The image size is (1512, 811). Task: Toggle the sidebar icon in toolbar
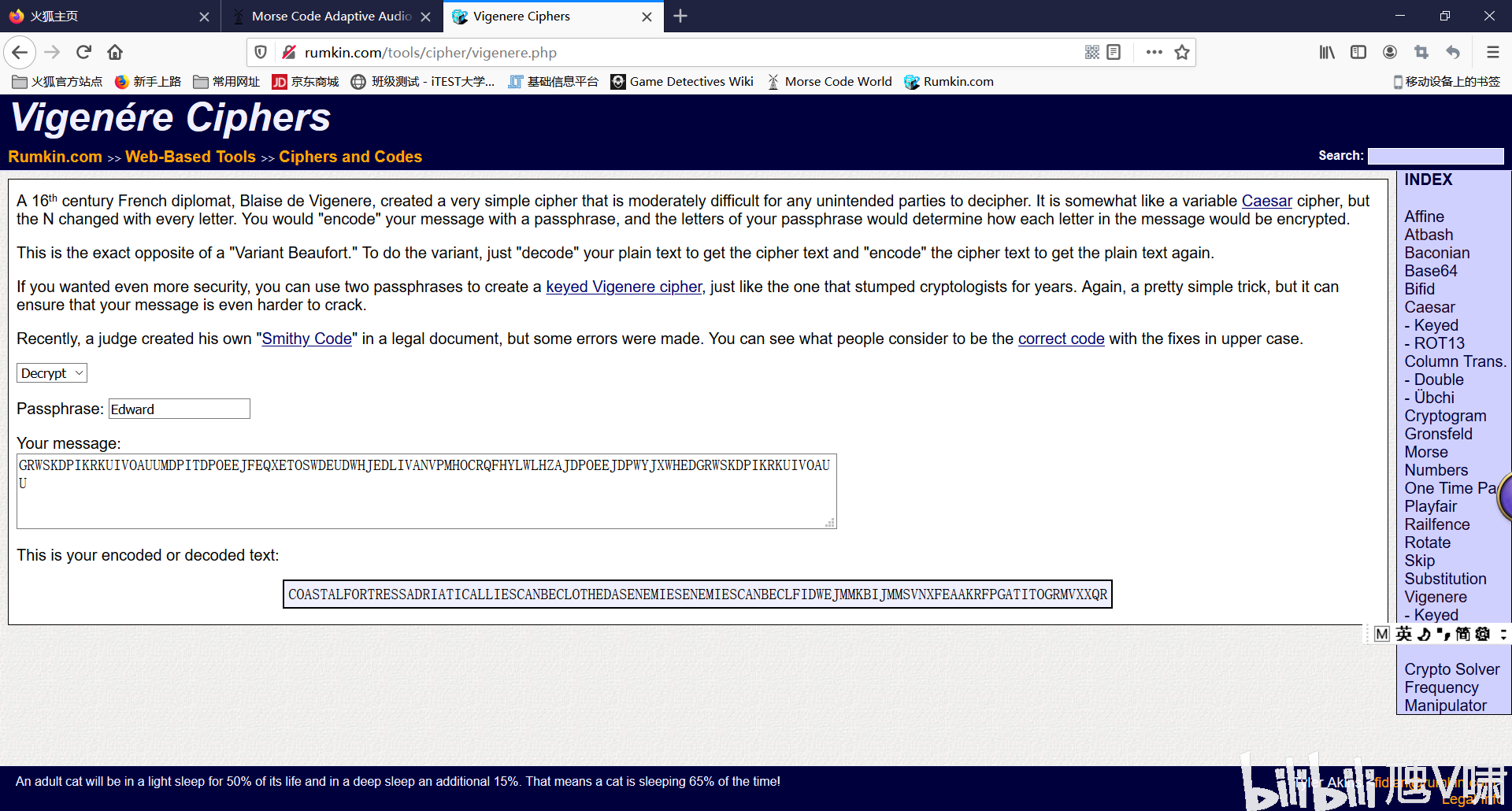[x=1358, y=52]
